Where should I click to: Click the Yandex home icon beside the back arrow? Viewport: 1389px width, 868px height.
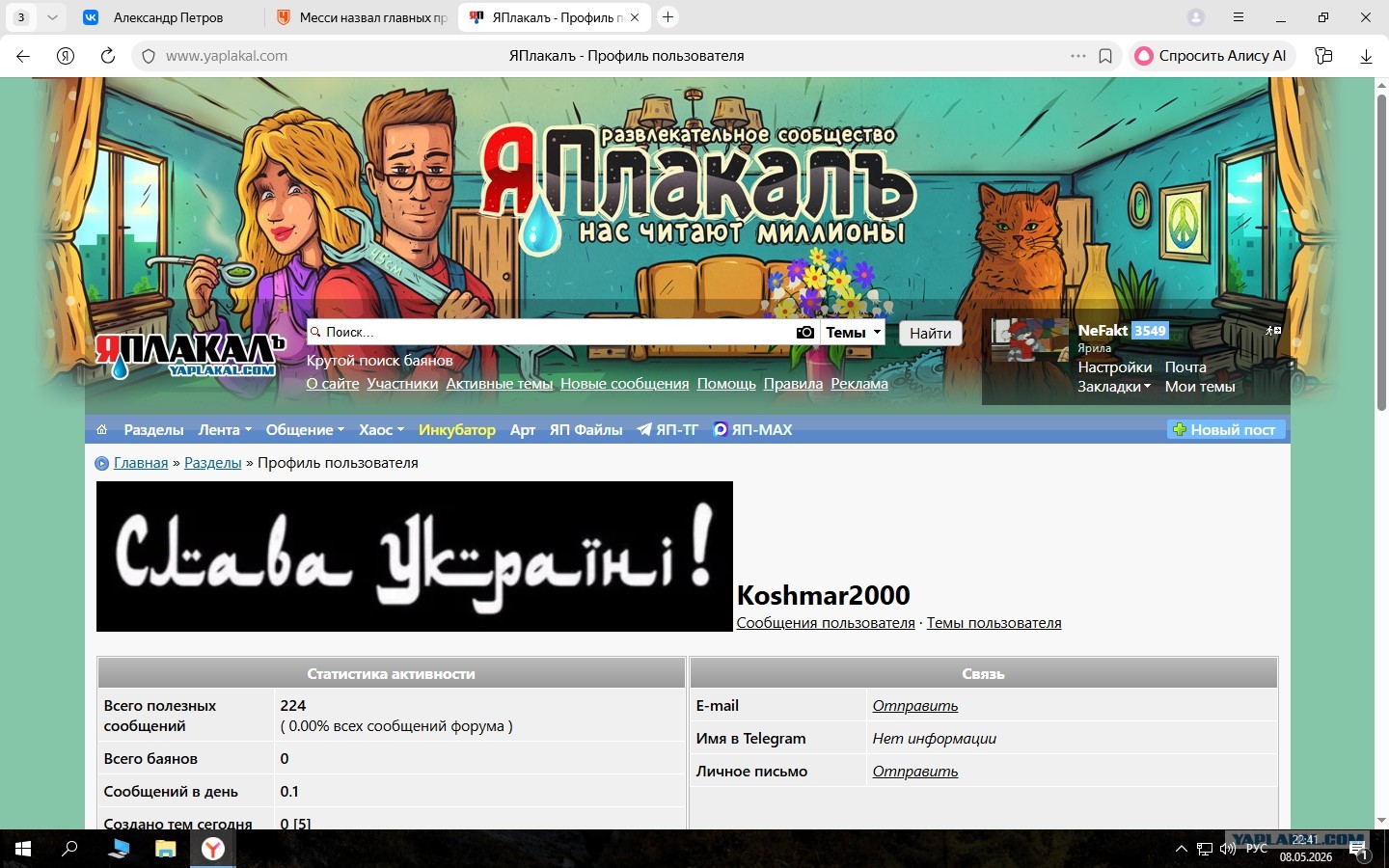point(66,56)
